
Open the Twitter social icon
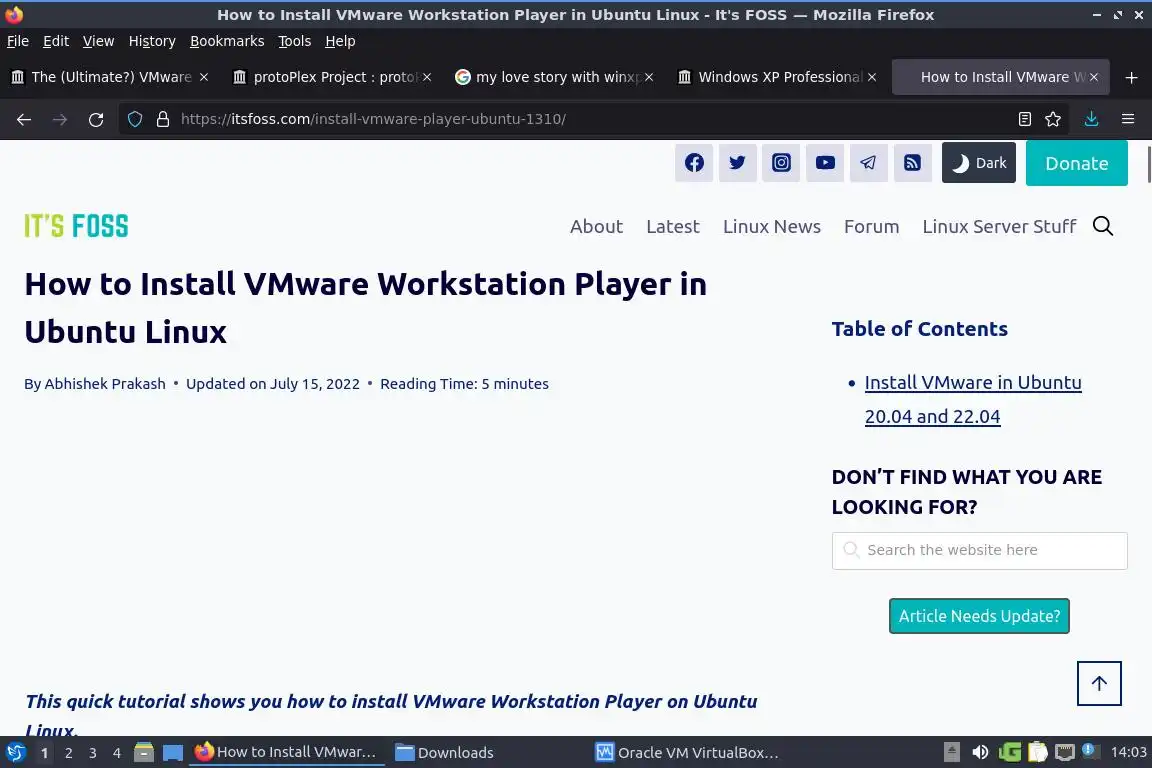pyautogui.click(x=737, y=162)
